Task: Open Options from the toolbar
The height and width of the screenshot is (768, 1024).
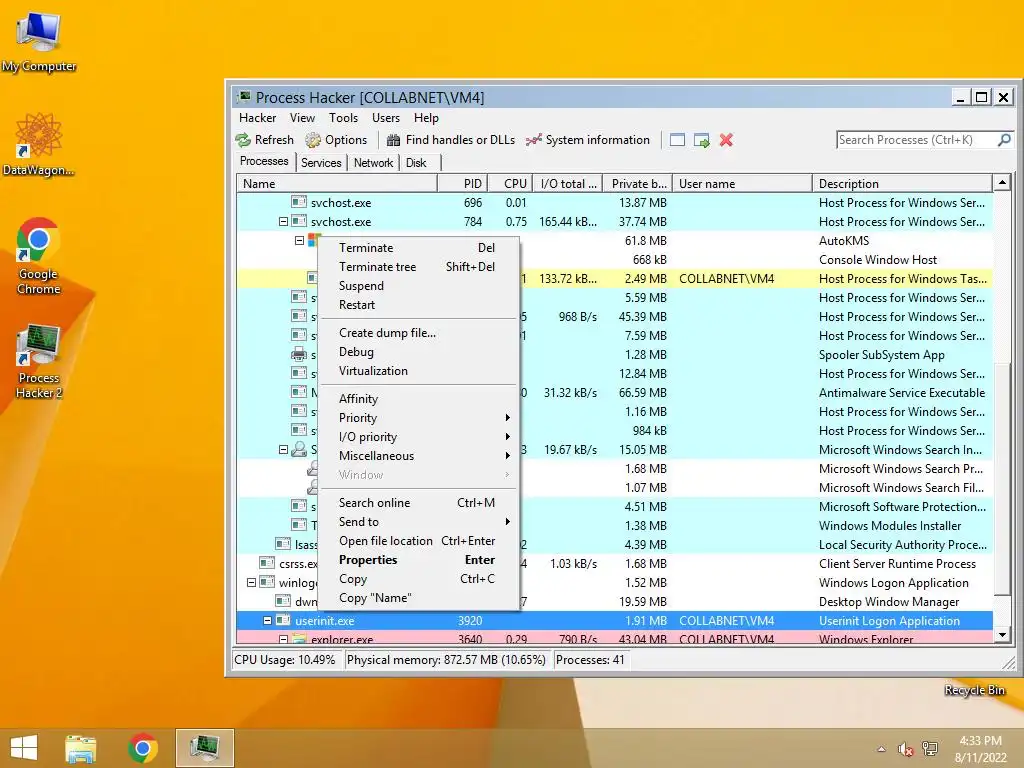Action: pos(336,140)
